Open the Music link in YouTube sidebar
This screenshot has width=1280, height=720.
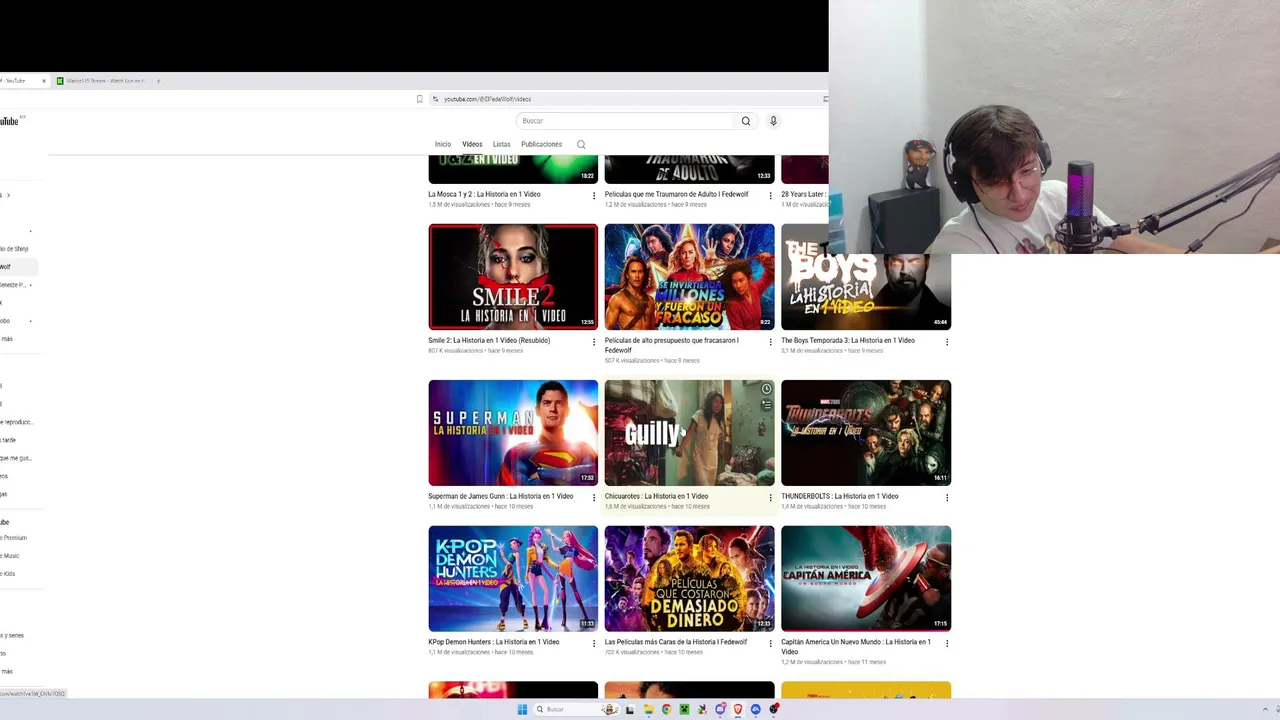(x=10, y=556)
